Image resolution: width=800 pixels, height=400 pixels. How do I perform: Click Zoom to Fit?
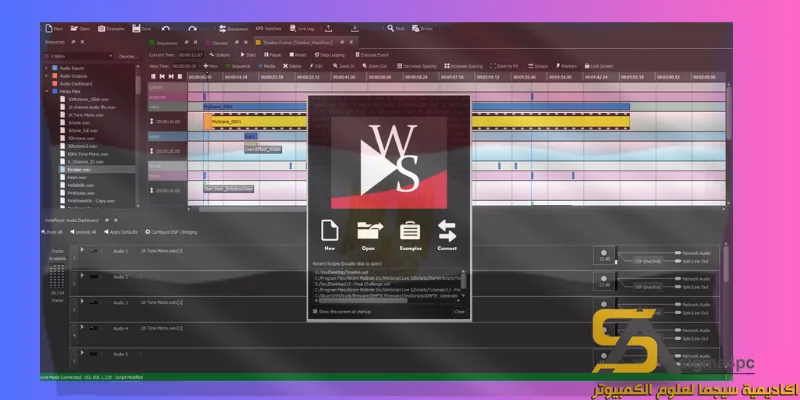pyautogui.click(x=504, y=66)
